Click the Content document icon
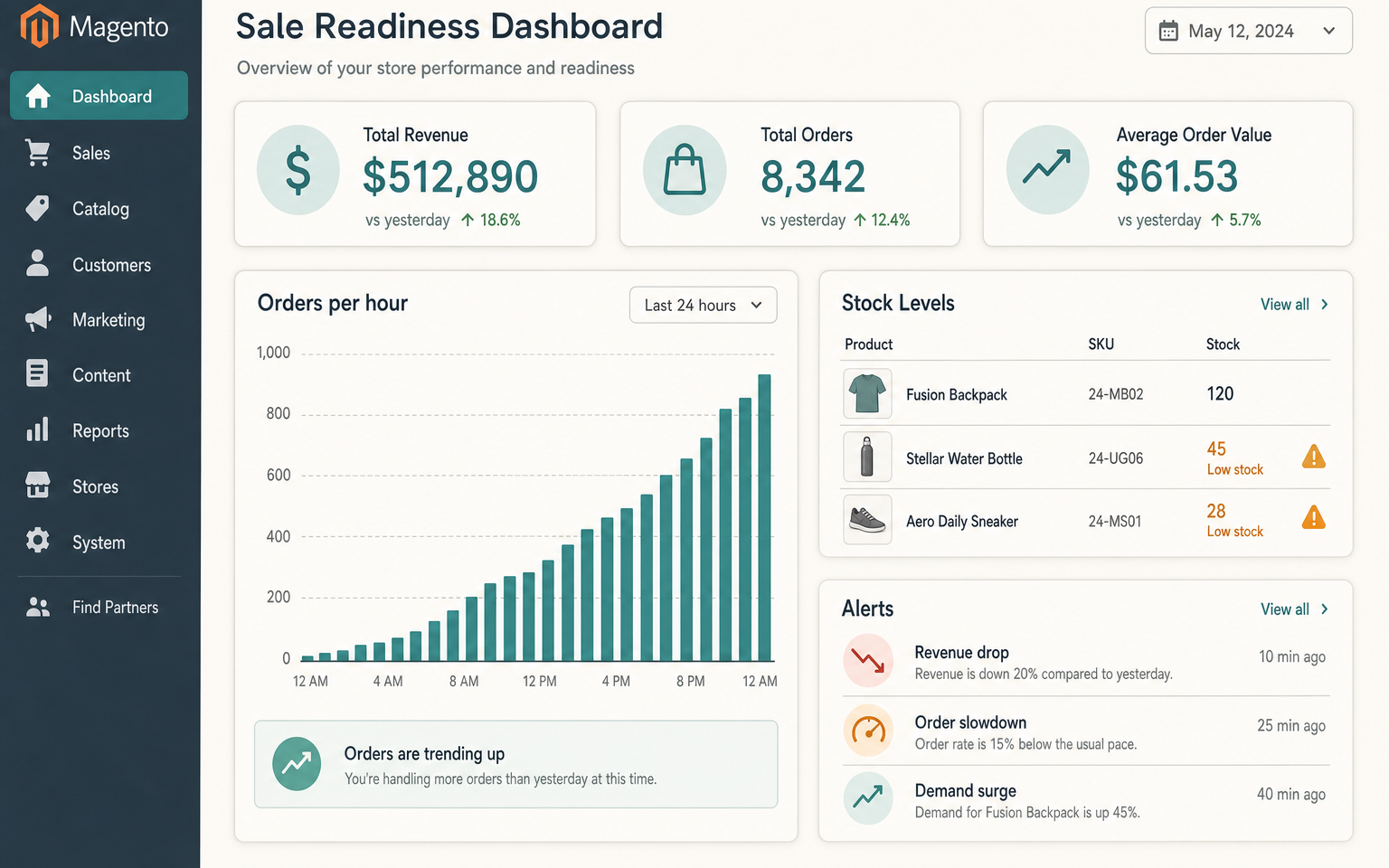1389x868 pixels. [x=37, y=373]
